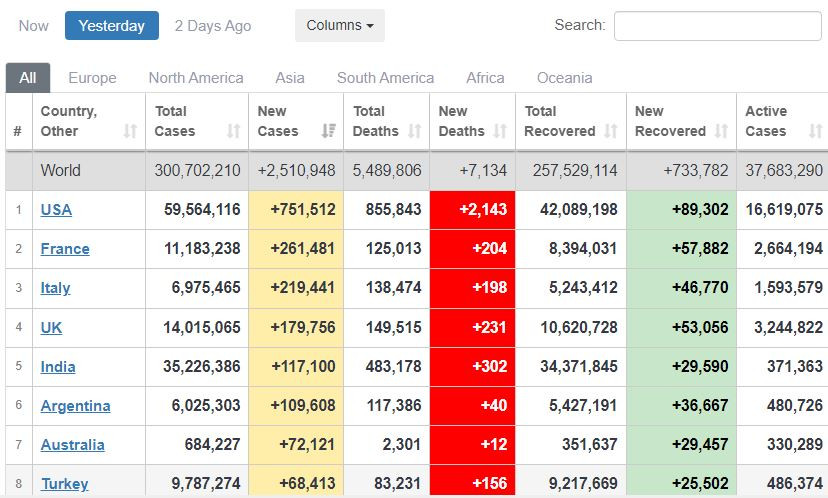The height and width of the screenshot is (498, 828).
Task: Open the France country link
Action: click(x=65, y=249)
